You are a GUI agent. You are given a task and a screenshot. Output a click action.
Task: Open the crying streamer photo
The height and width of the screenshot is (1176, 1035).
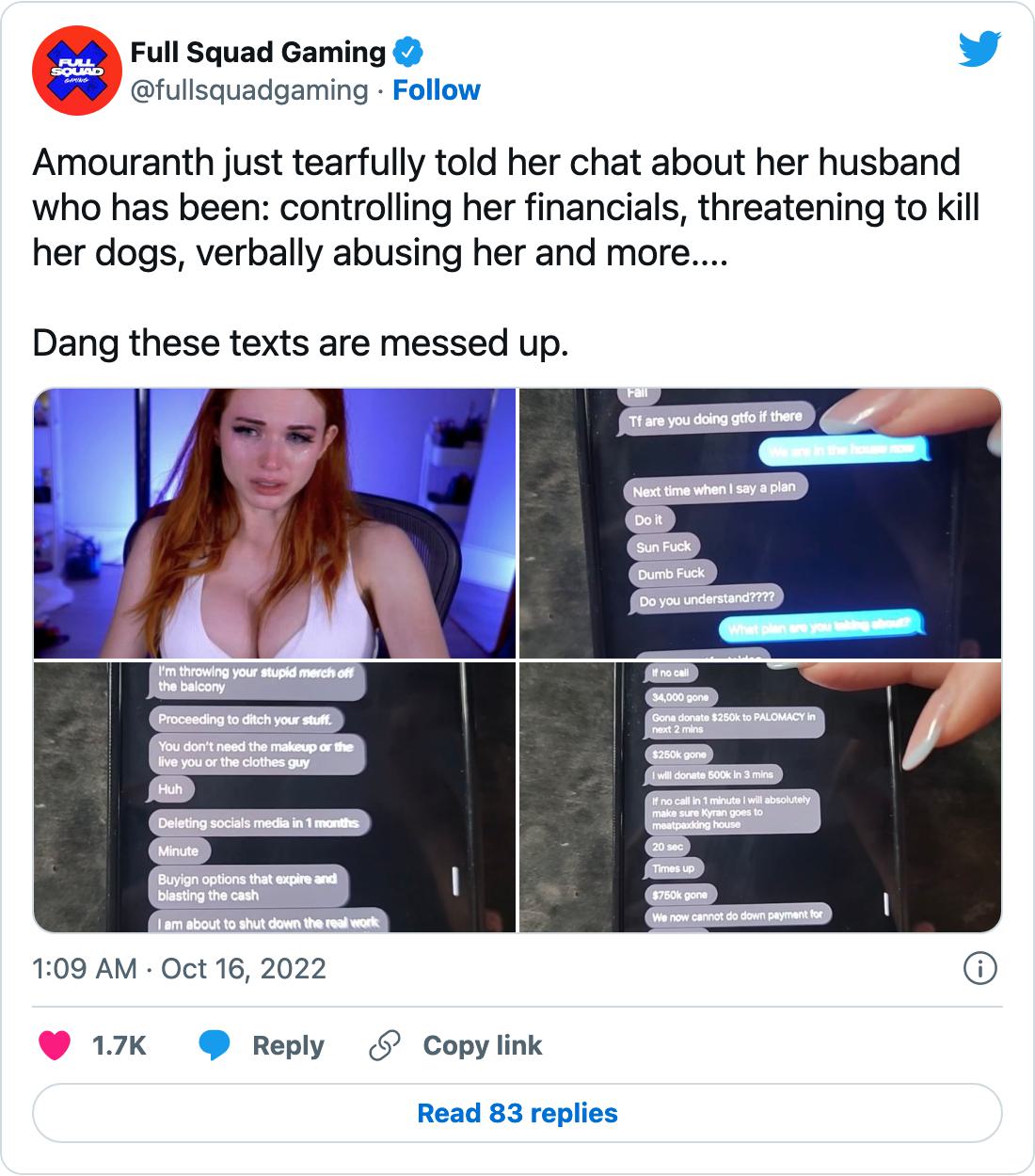point(275,523)
